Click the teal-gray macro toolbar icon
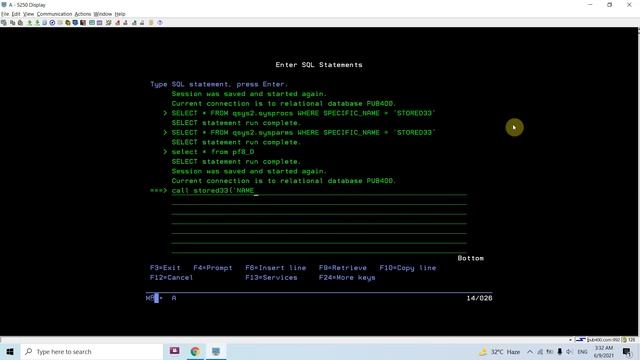 pyautogui.click(x=134, y=23)
